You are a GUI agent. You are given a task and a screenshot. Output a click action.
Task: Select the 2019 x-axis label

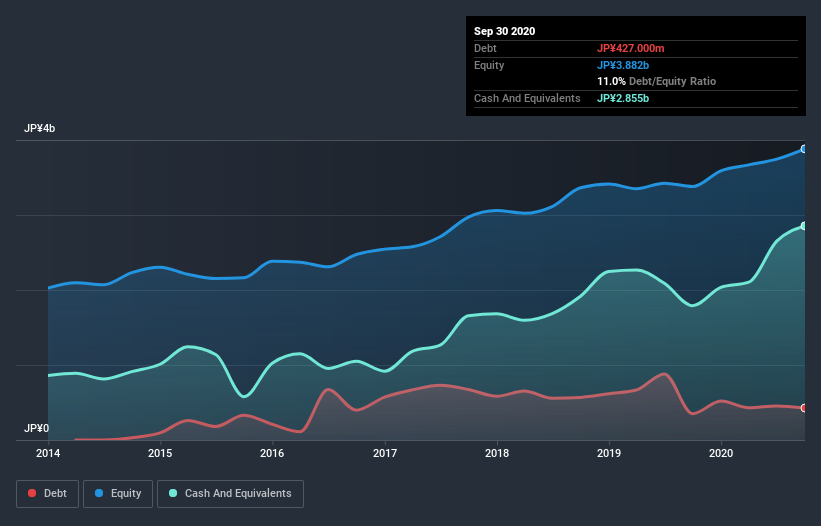609,453
